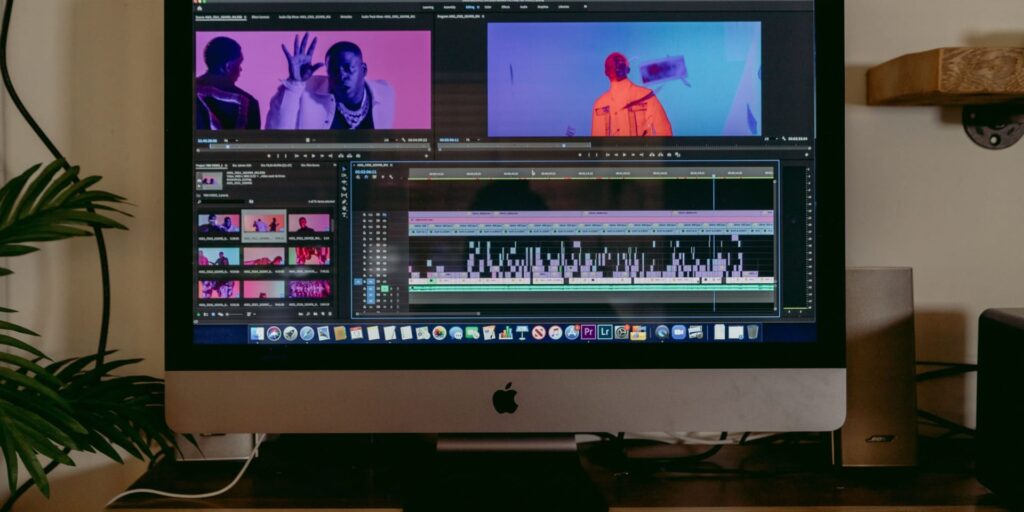Screen dimensions: 1024x512
Task: Select the Razor tool
Action: pyautogui.click(x=344, y=189)
